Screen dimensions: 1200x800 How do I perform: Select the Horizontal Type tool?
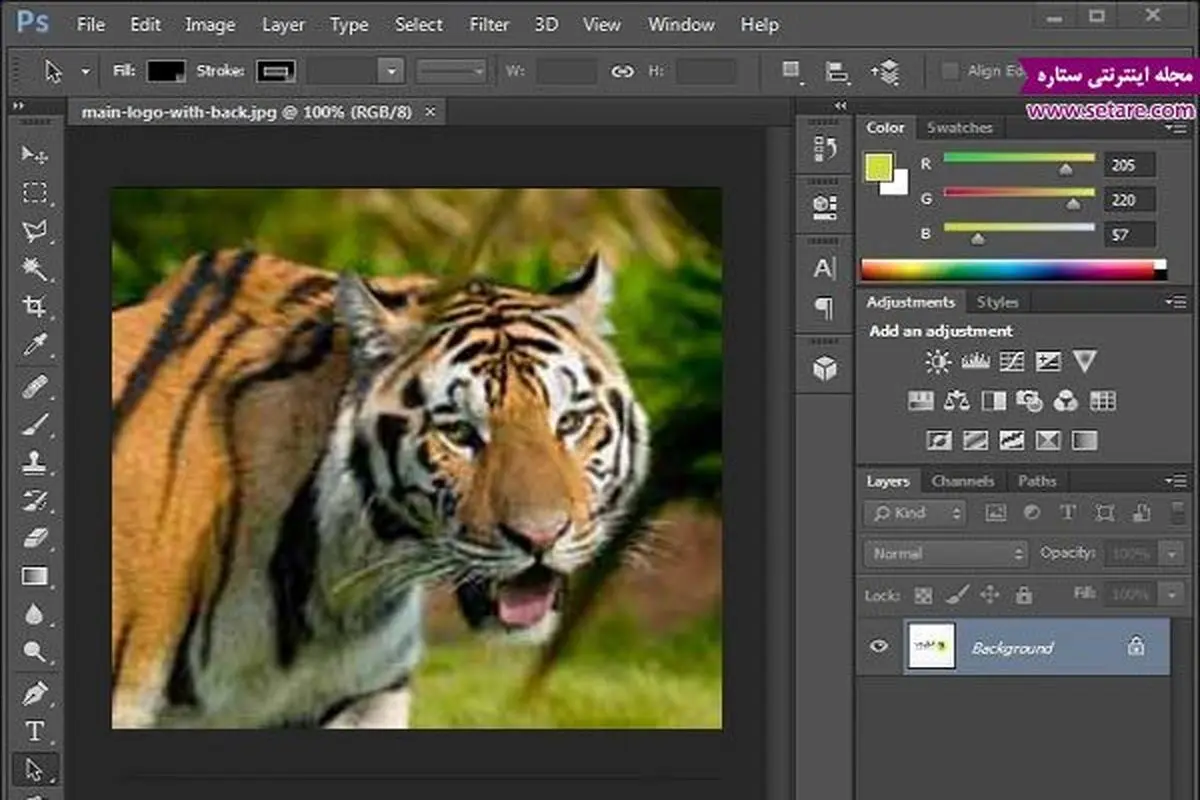pos(35,731)
